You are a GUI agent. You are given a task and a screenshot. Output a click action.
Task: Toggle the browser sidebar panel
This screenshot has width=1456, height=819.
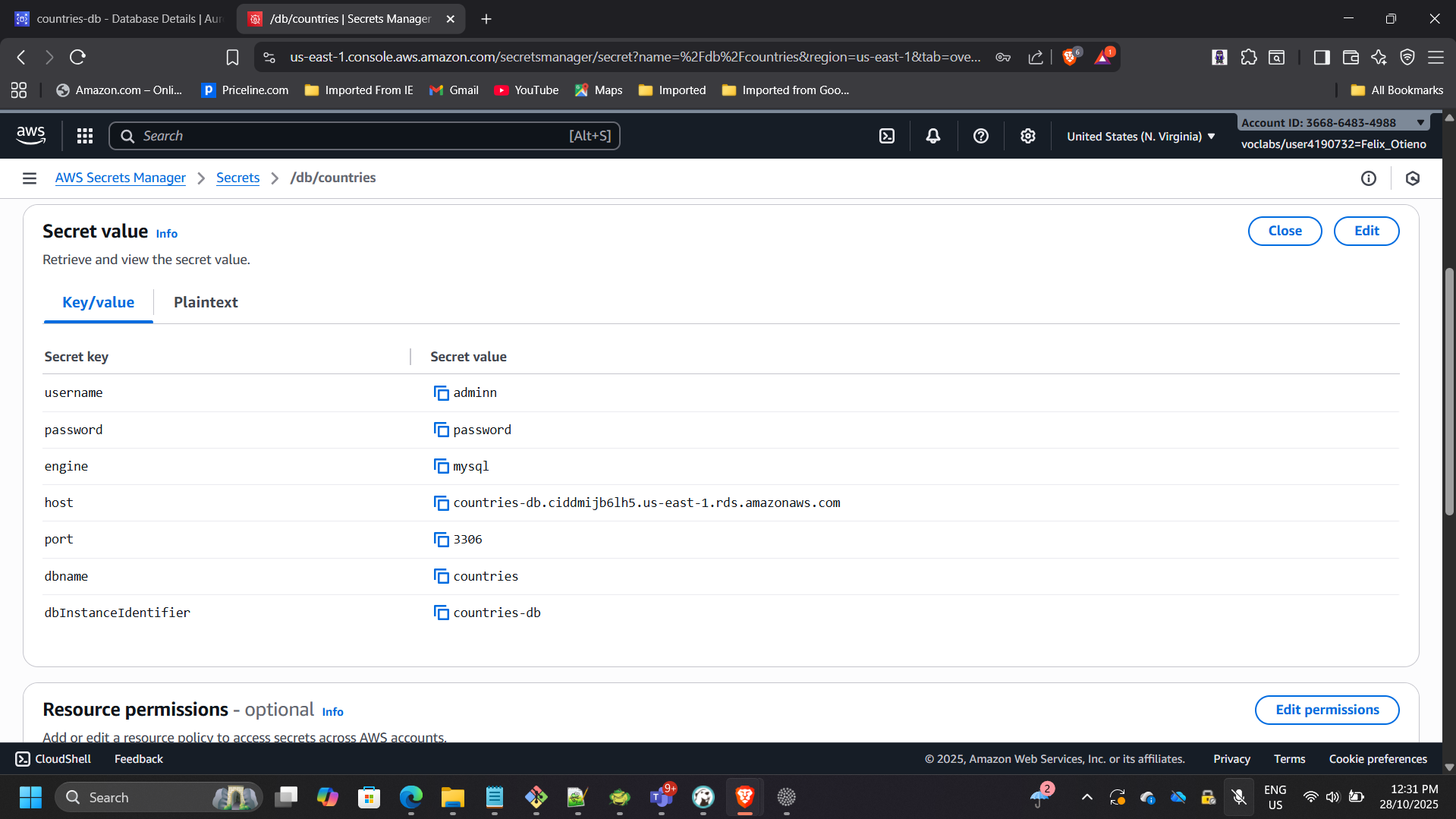coord(1321,58)
